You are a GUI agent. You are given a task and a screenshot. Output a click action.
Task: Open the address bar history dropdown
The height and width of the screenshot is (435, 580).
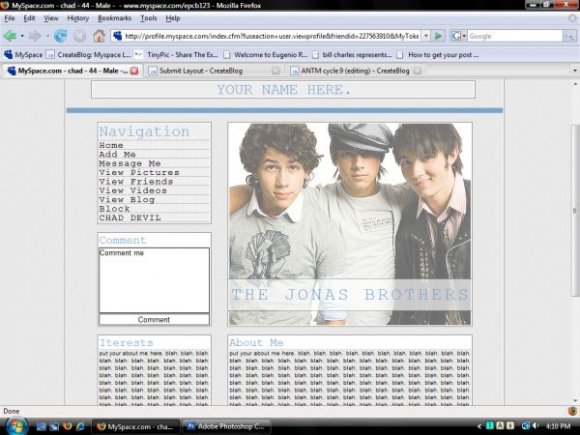coord(426,36)
